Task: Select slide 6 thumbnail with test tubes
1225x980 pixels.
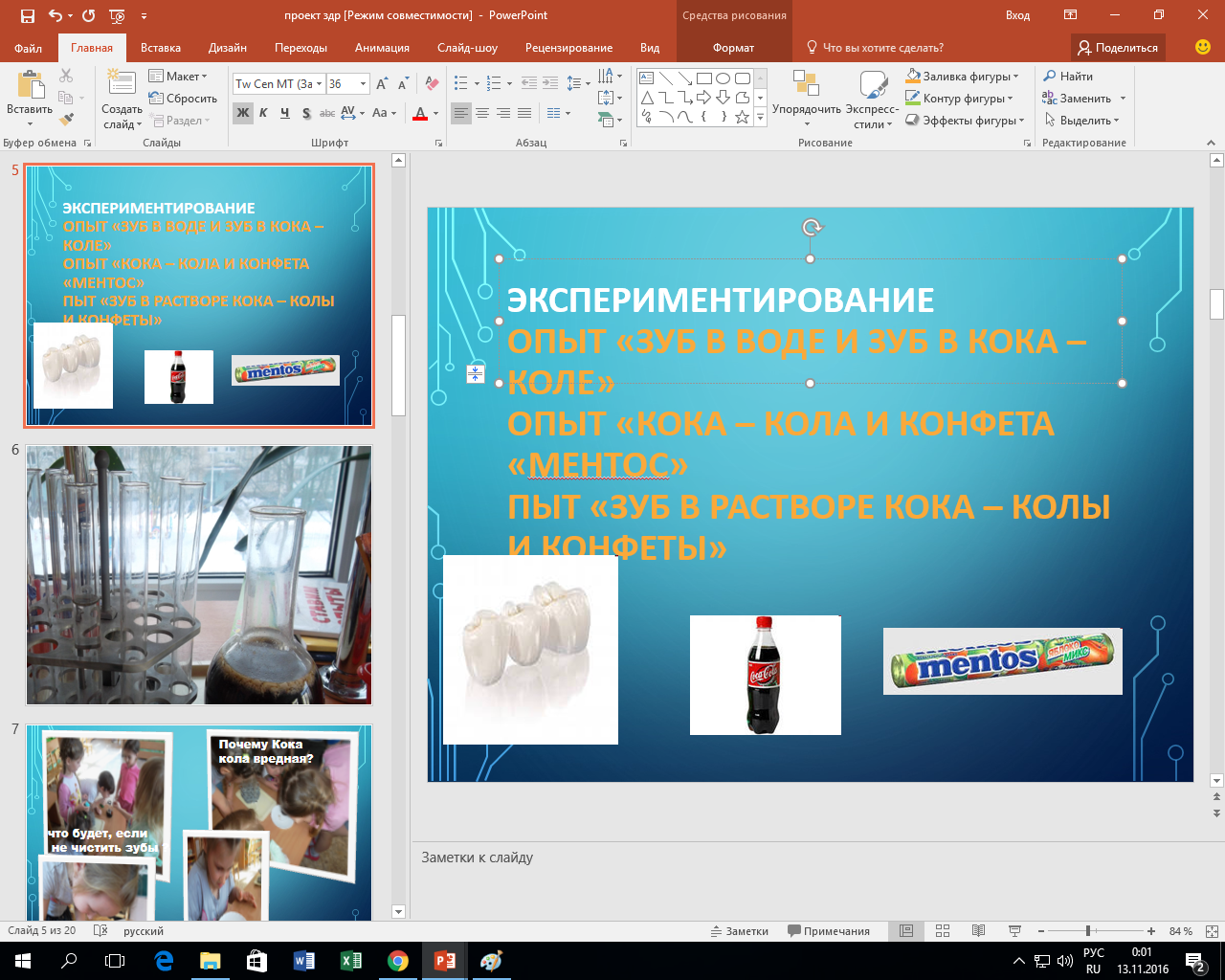Action: point(198,575)
